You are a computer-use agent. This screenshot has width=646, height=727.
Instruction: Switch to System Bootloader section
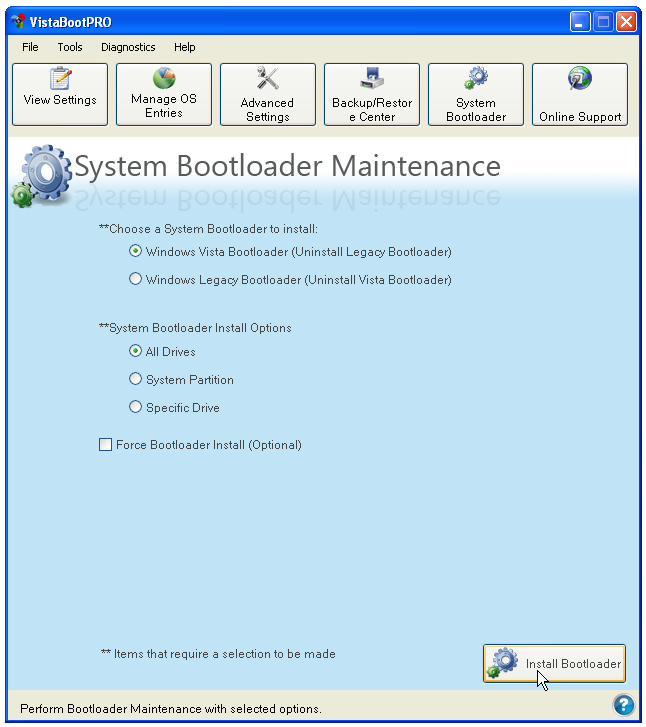[x=476, y=95]
